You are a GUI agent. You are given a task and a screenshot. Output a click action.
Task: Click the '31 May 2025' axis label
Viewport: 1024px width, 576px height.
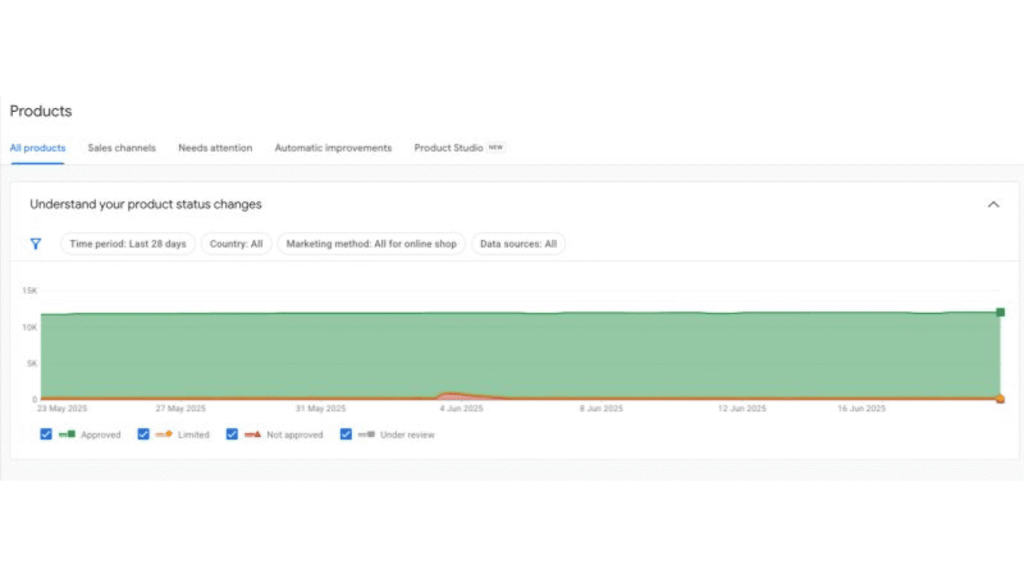point(321,408)
